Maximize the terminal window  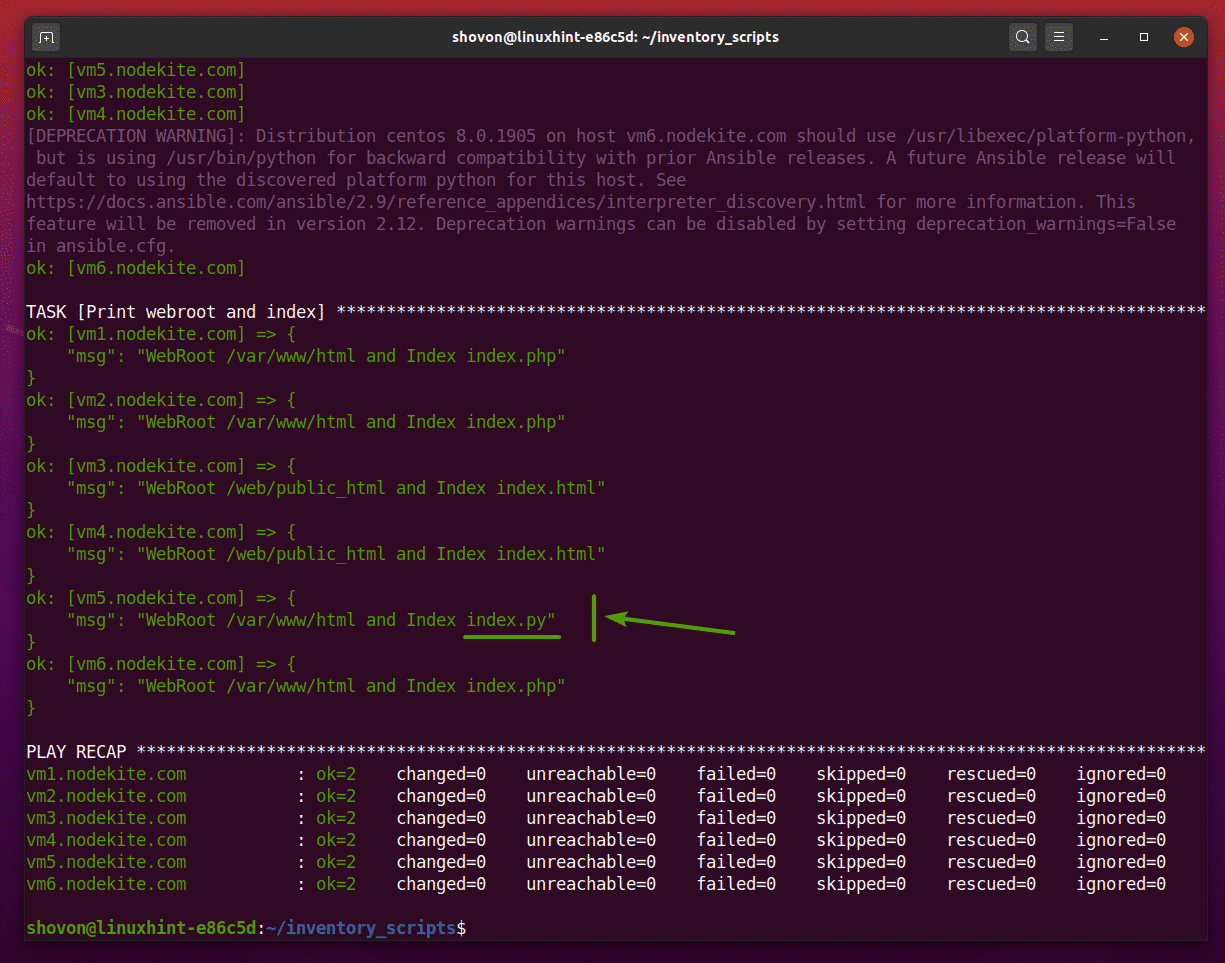[x=1143, y=36]
